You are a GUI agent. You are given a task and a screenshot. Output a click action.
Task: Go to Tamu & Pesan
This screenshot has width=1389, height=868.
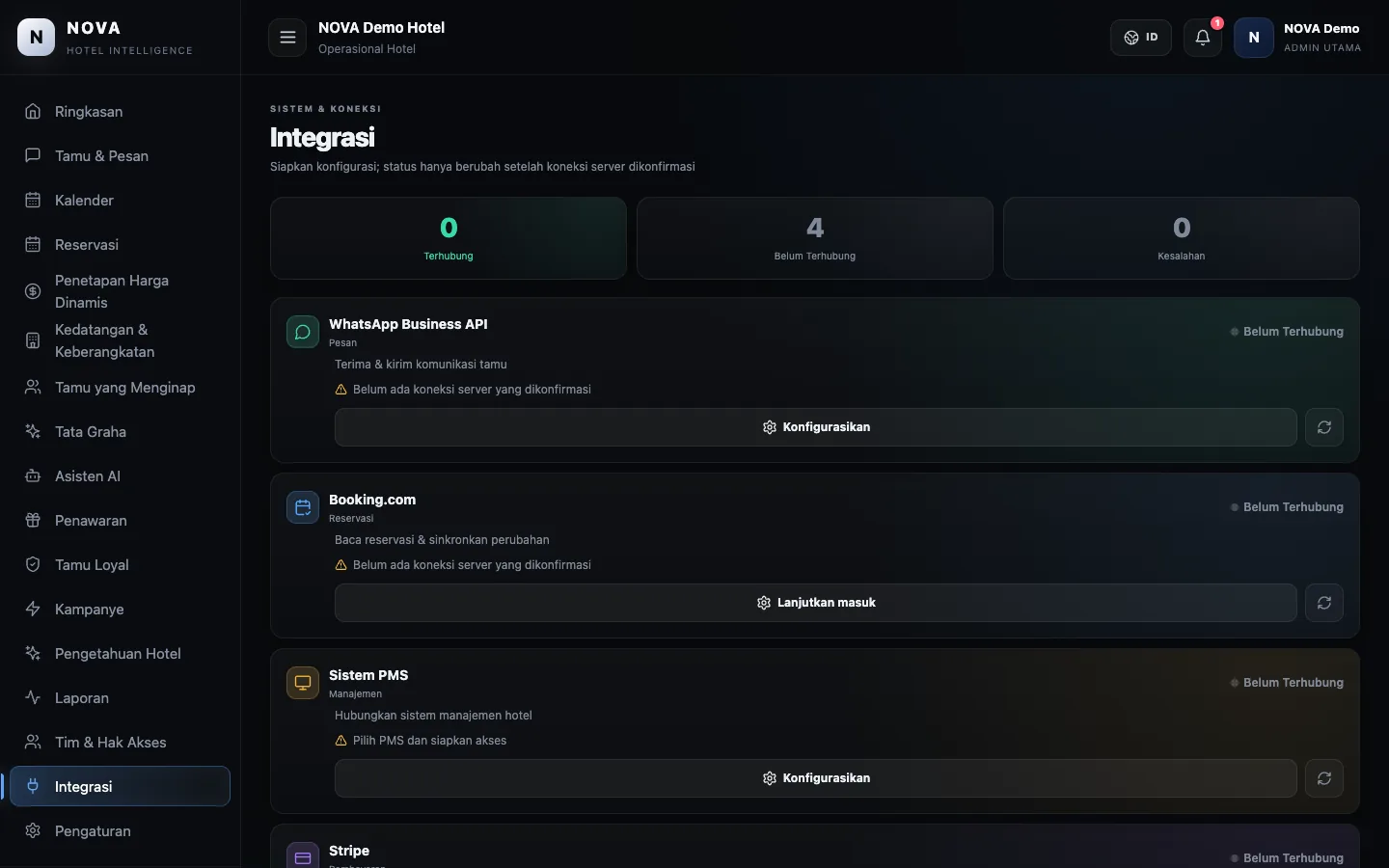pos(120,156)
